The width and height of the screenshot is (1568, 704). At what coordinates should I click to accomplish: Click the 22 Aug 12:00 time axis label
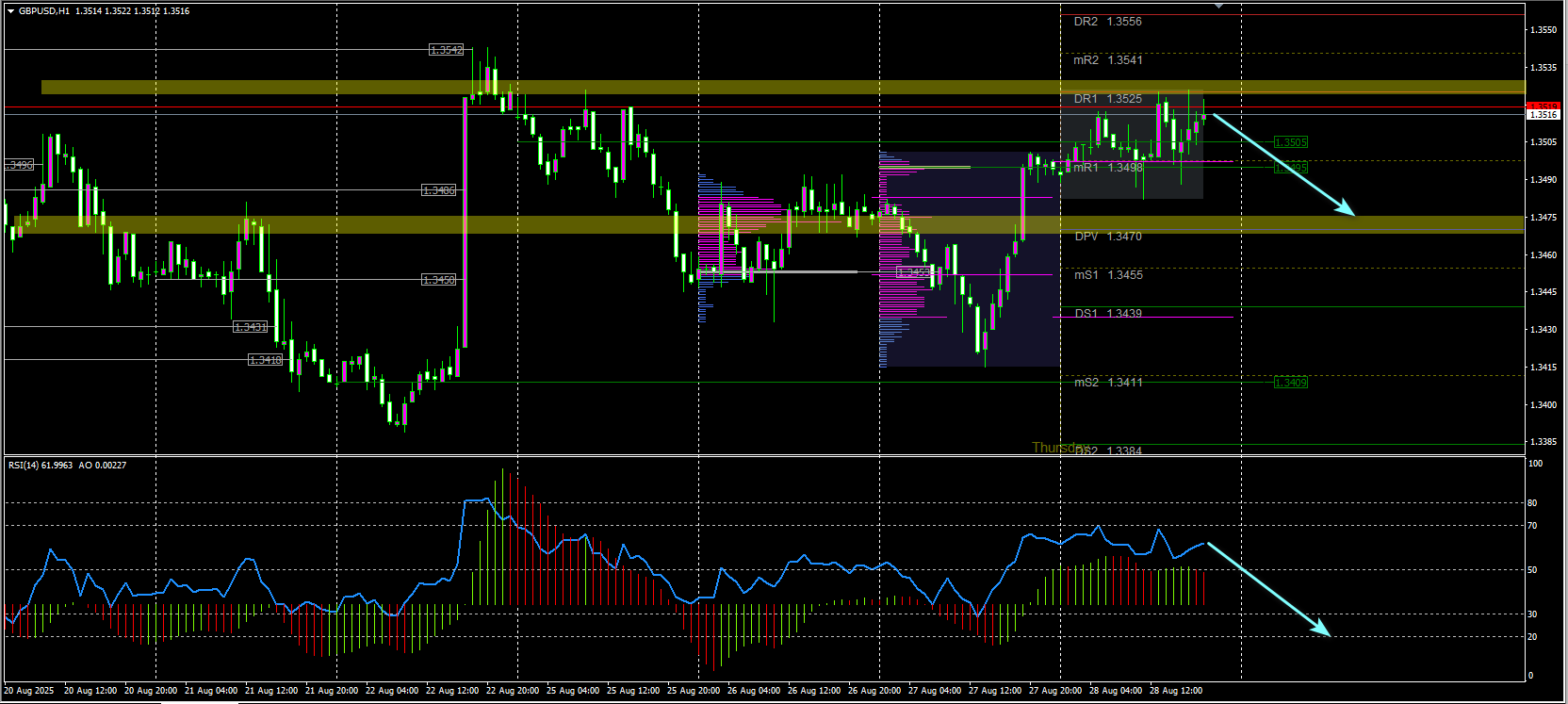451,691
